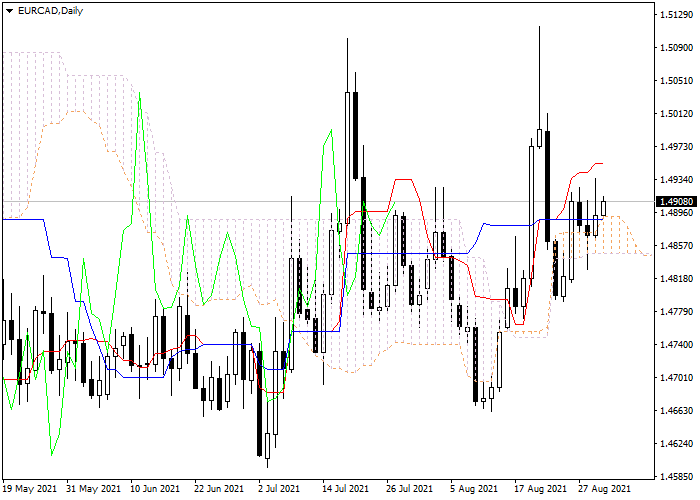Screen dimensions: 700x500
Task: Select the EURCAD,Daily chart title text
Action: point(50,11)
